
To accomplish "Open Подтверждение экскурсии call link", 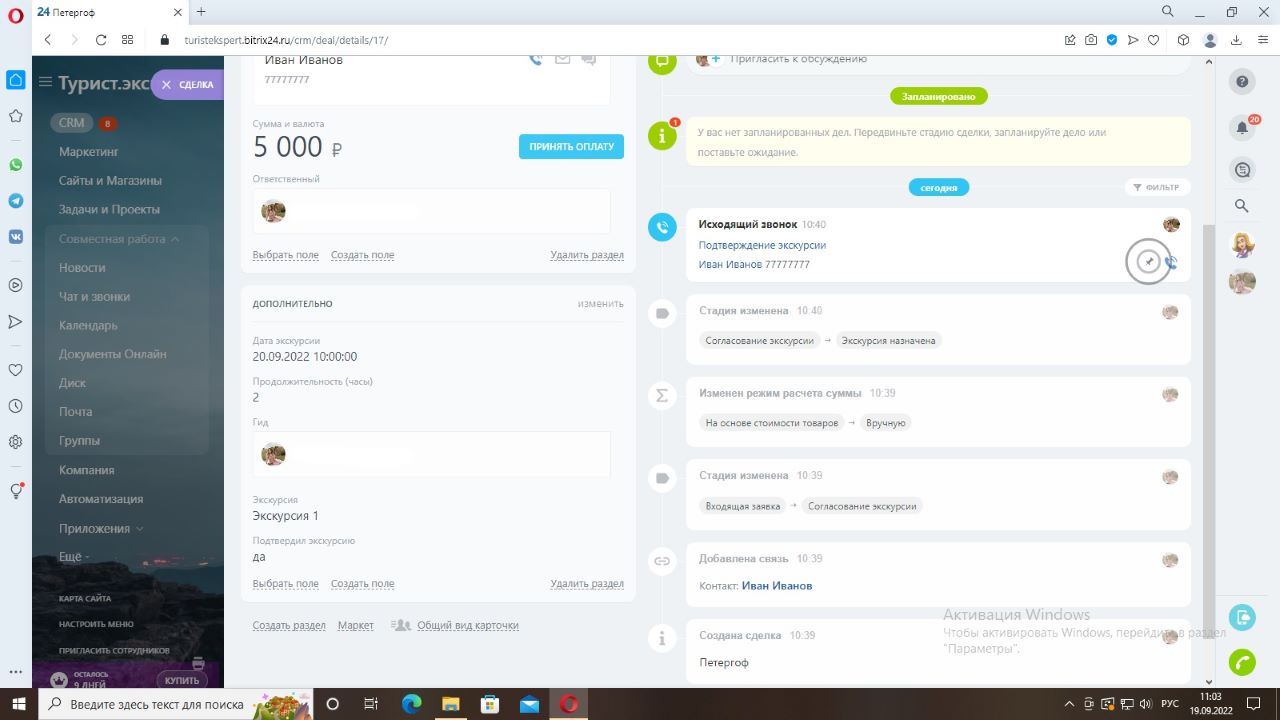I will point(762,245).
